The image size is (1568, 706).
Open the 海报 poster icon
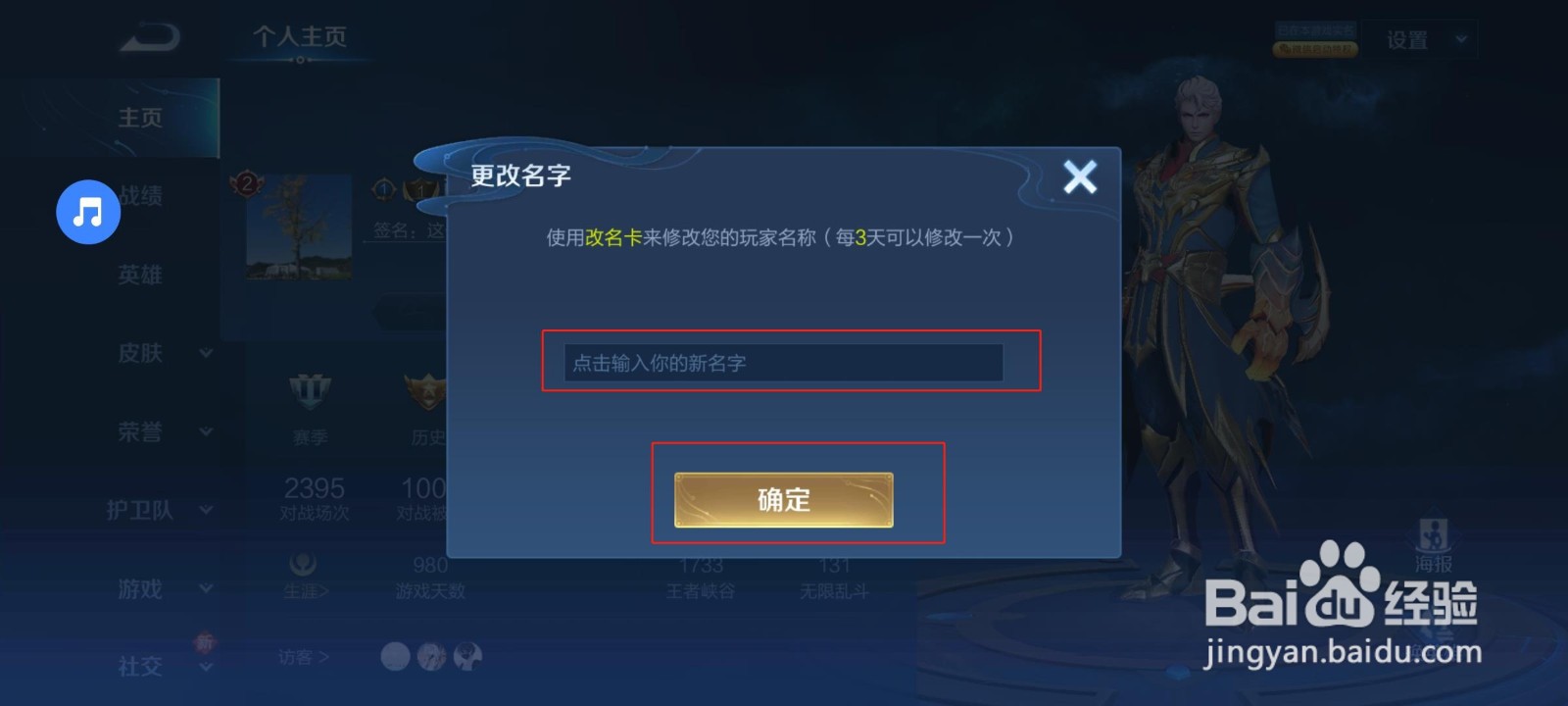1433,544
